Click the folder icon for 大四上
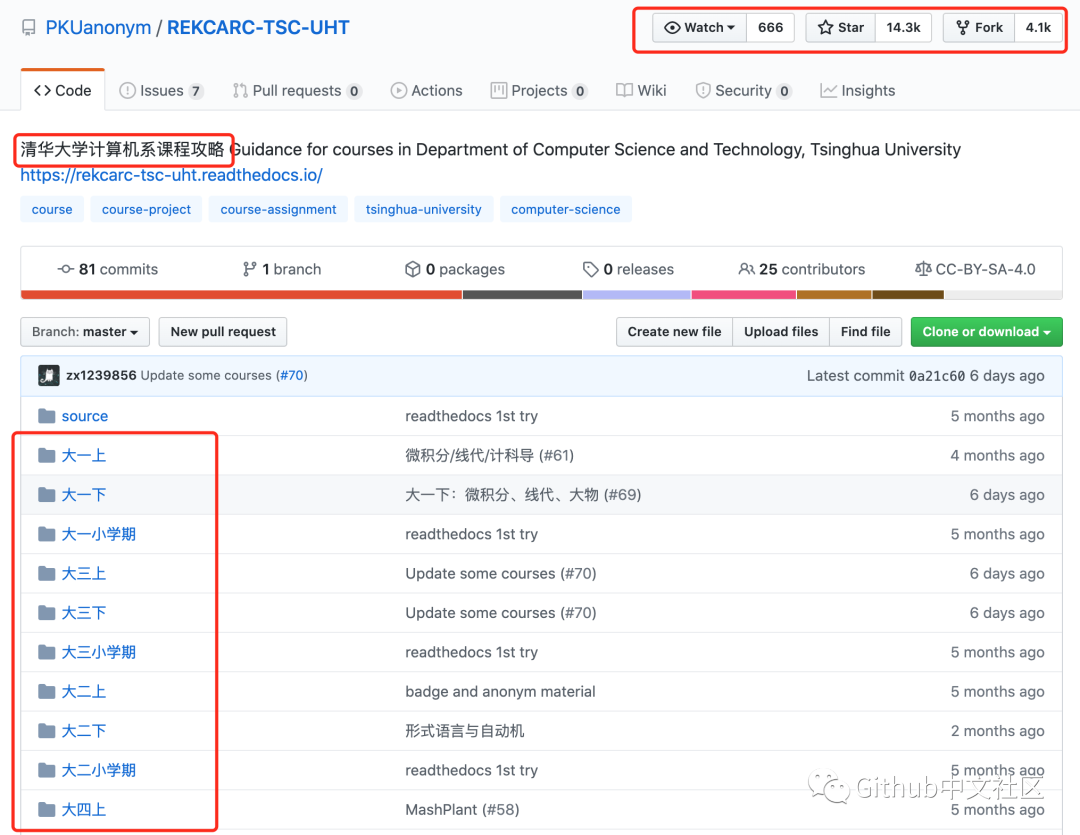Screen dimensions: 1080x835 pos(46,809)
